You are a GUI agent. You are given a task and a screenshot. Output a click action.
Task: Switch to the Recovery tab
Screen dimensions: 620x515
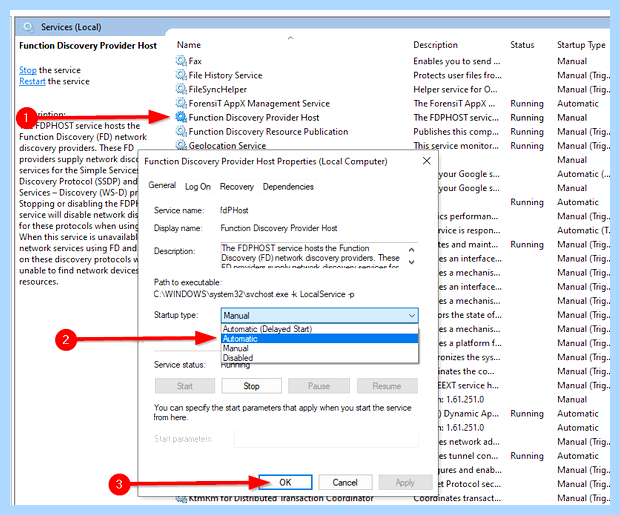(236, 187)
